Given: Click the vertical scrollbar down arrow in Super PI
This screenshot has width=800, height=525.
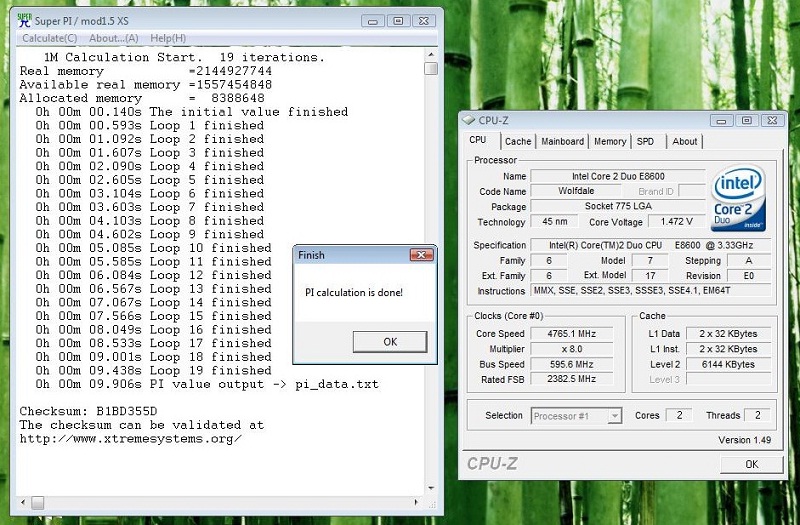Looking at the screenshot, I should point(431,488).
